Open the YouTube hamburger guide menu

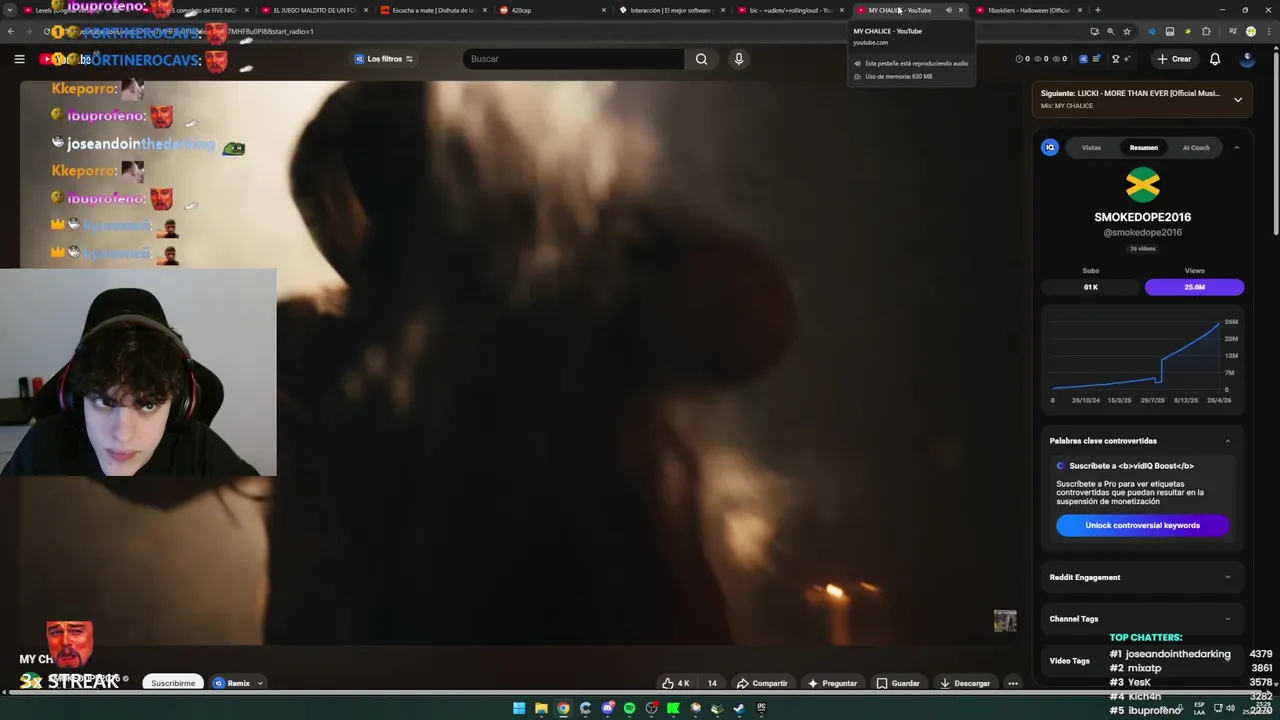click(19, 59)
